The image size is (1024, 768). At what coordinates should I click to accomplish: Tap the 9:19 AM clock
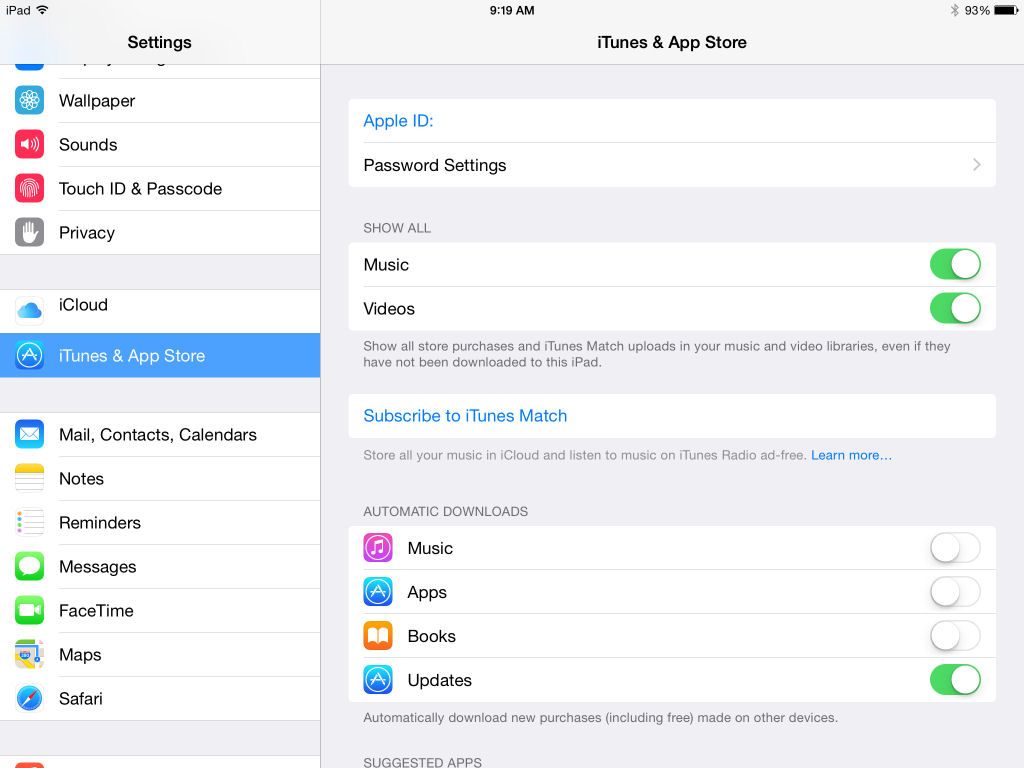pyautogui.click(x=512, y=10)
